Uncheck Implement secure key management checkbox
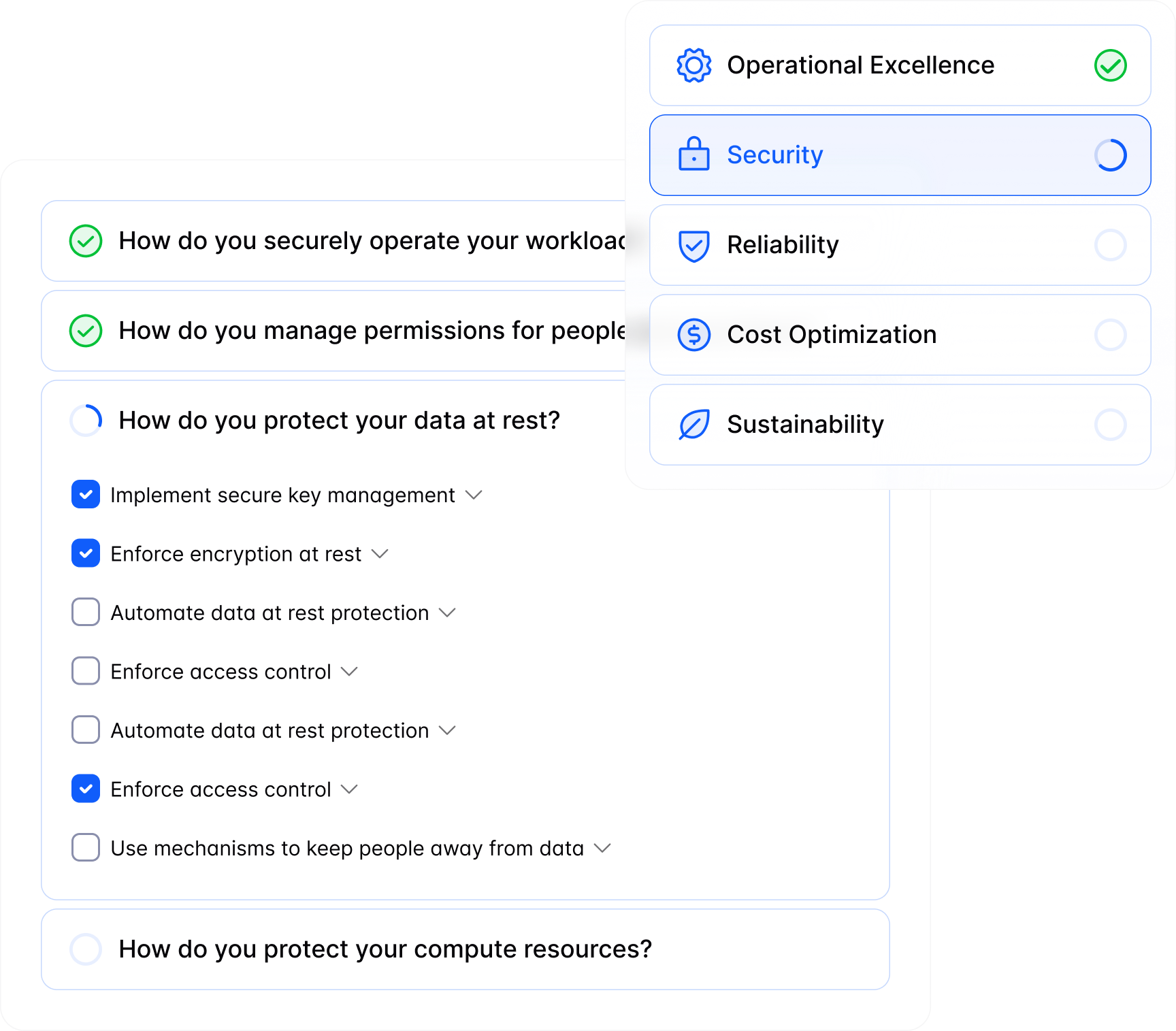The image size is (1176, 1031). coord(86,495)
